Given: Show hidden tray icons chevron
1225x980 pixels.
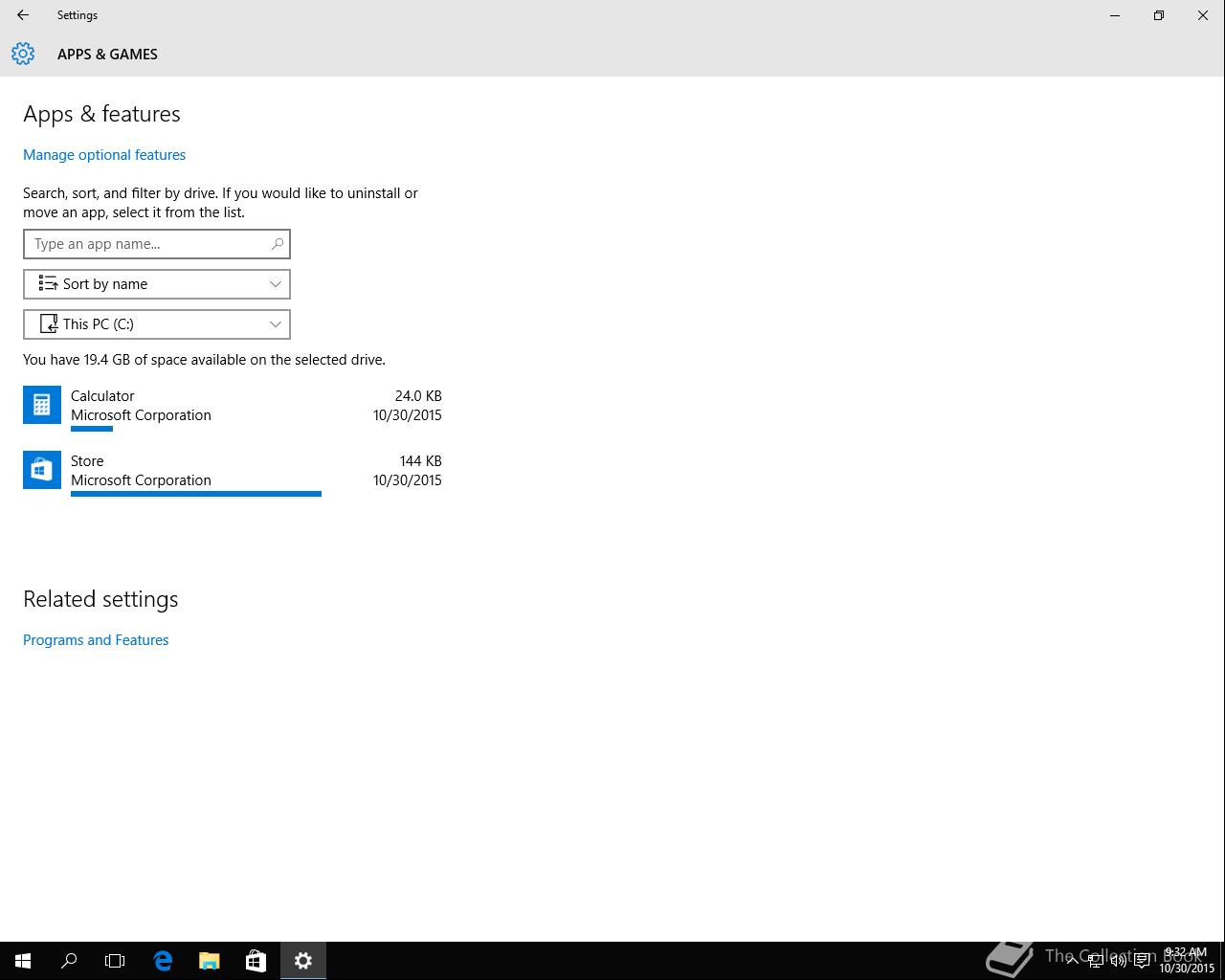Looking at the screenshot, I should point(1073,961).
